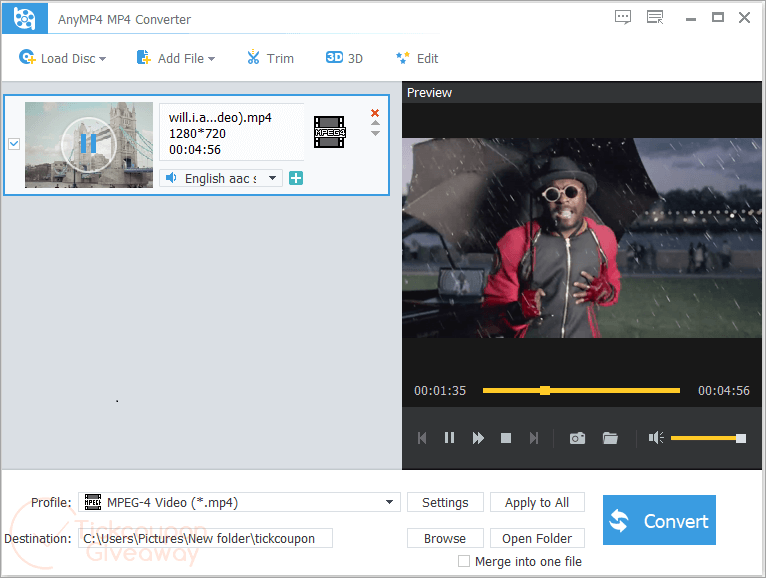Jump to previous frame in preview

pyautogui.click(x=422, y=438)
